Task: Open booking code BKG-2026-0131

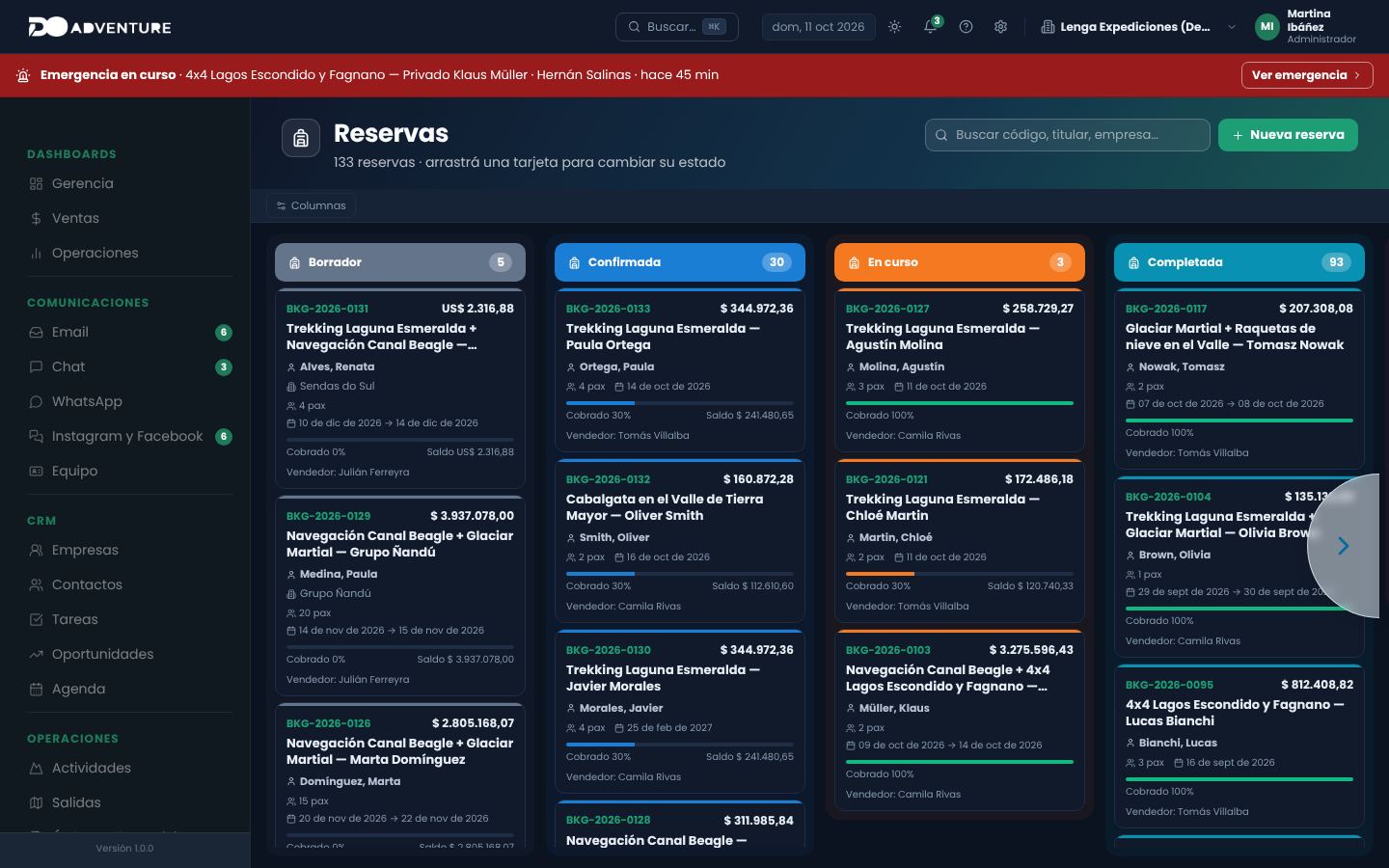Action: pyautogui.click(x=327, y=309)
